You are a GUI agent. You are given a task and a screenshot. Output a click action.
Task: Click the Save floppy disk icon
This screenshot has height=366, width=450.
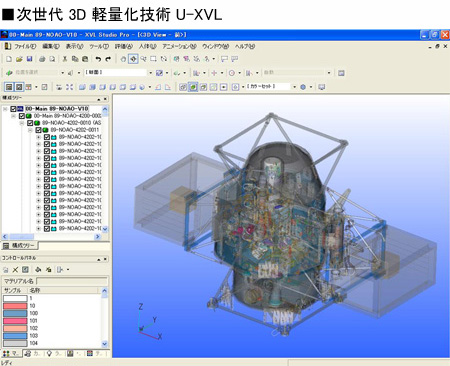click(29, 59)
